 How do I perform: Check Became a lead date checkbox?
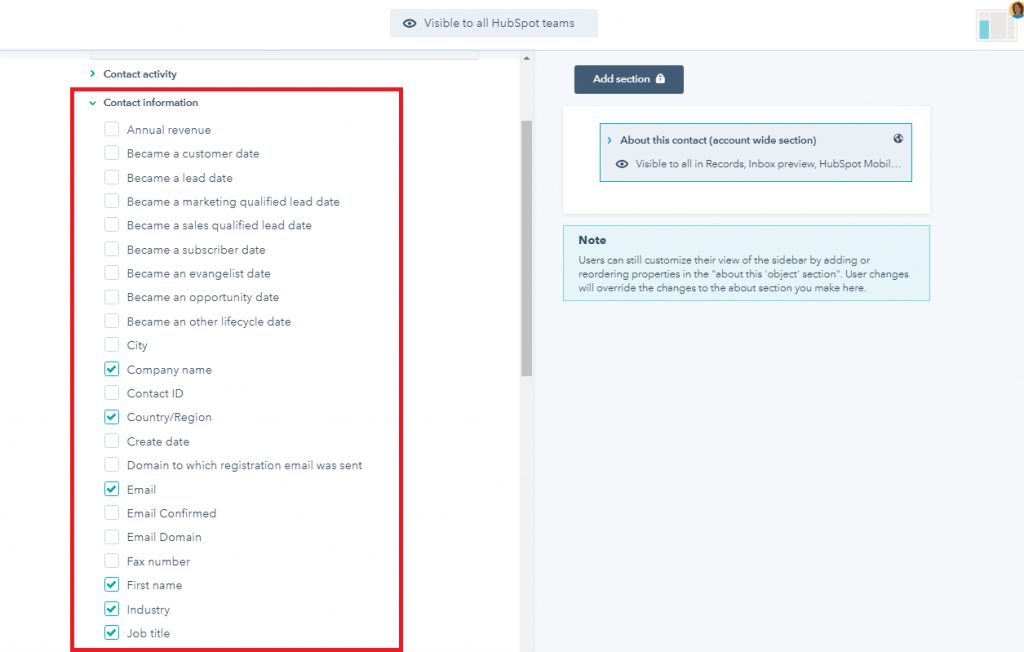coord(112,177)
